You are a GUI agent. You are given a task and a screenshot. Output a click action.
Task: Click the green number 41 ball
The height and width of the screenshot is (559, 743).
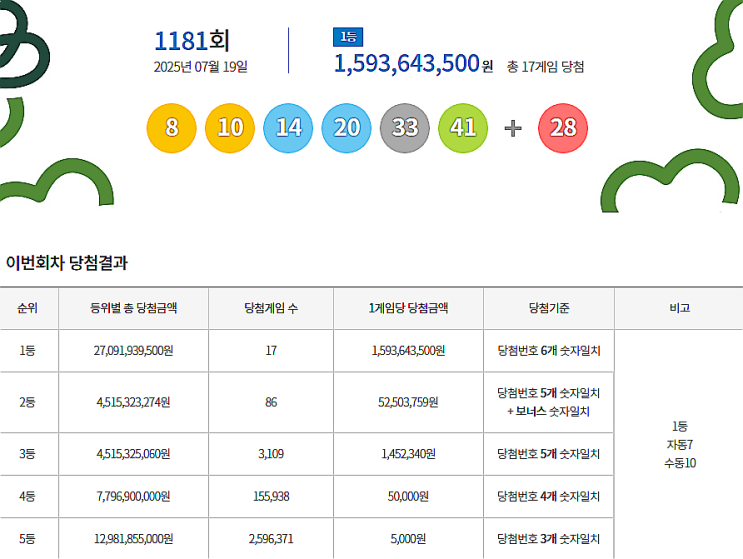(x=463, y=128)
